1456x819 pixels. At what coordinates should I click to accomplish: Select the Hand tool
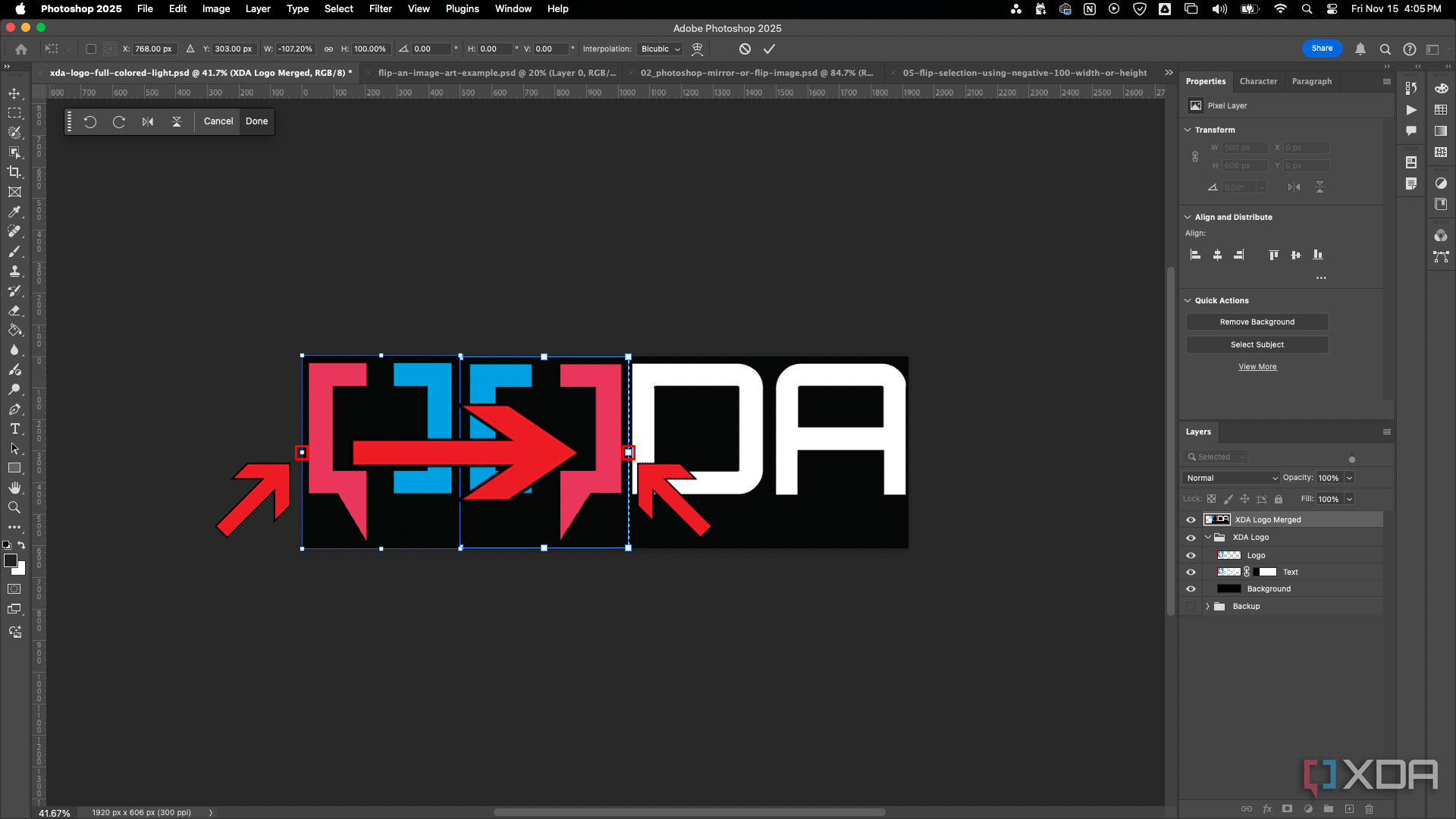(14, 488)
